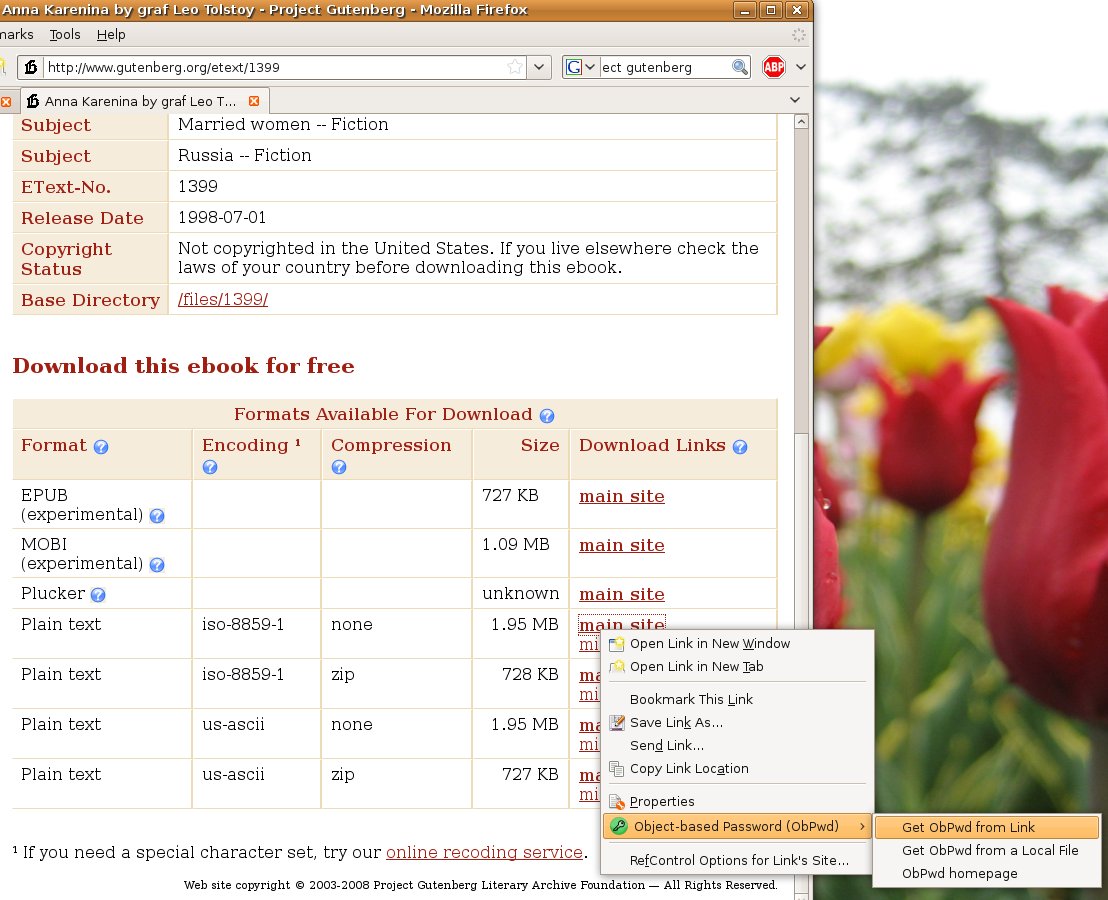This screenshot has height=900, width=1108.
Task: Select Bookmark This Link
Action: coord(735,699)
